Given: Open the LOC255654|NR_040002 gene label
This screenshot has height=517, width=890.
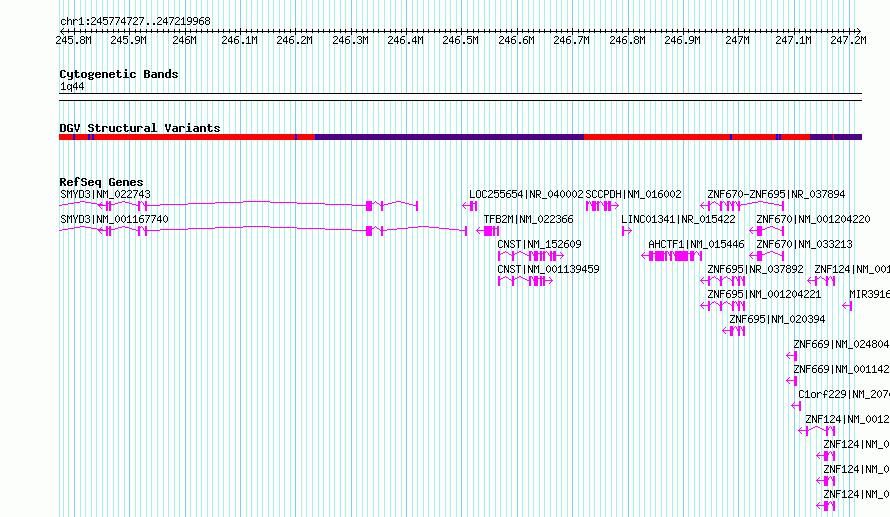Looking at the screenshot, I should tap(526, 194).
